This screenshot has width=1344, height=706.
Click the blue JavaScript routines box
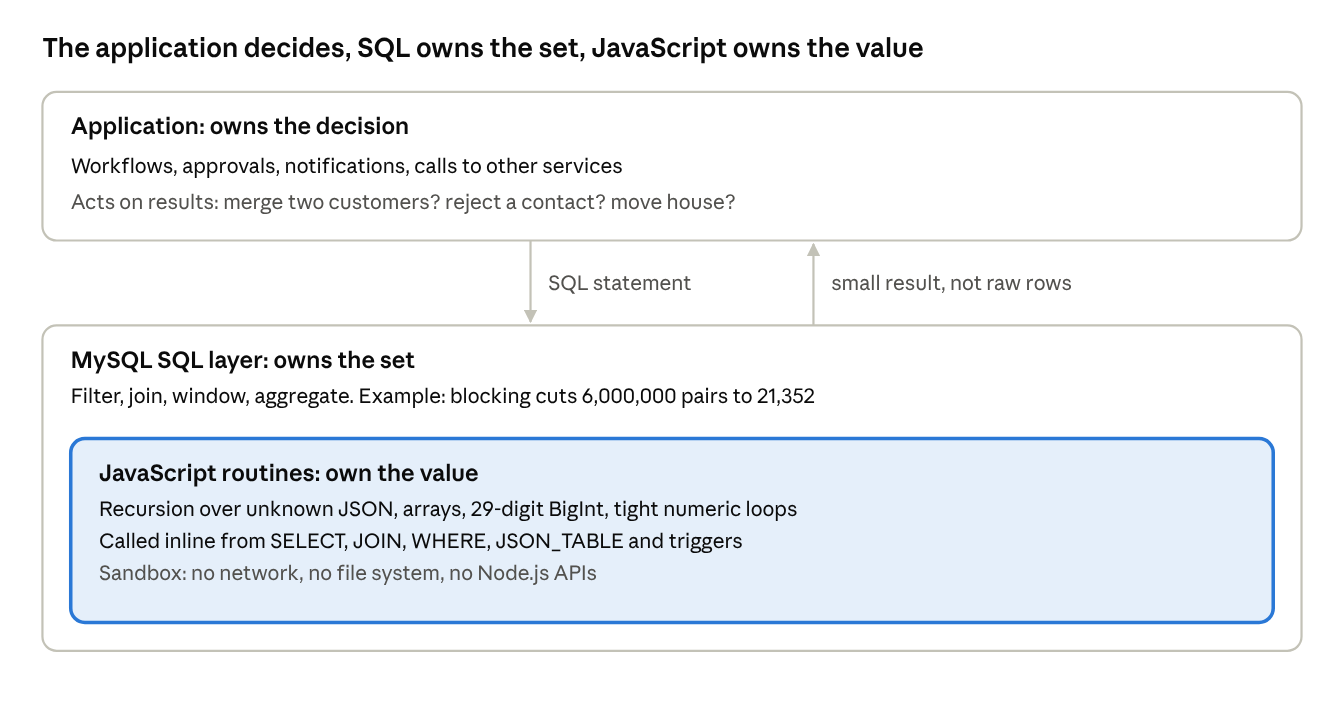[x=672, y=530]
